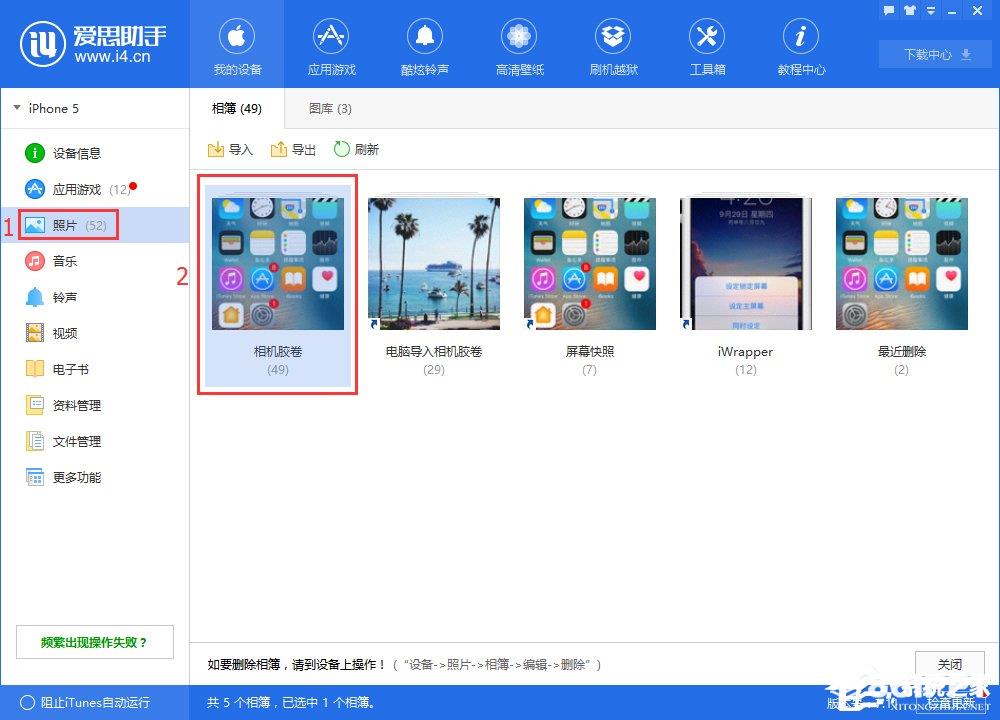
Task: Open the 教程中心 tutorial center
Action: 801,46
